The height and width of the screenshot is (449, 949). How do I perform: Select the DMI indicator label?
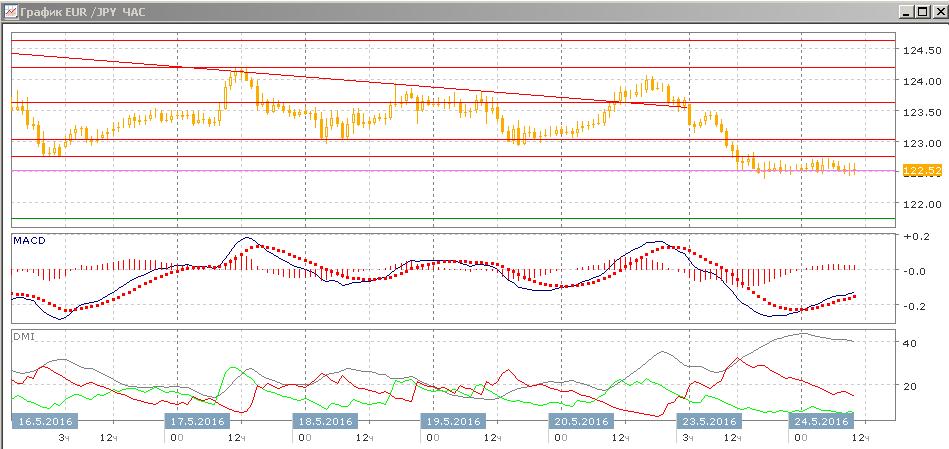pos(24,336)
